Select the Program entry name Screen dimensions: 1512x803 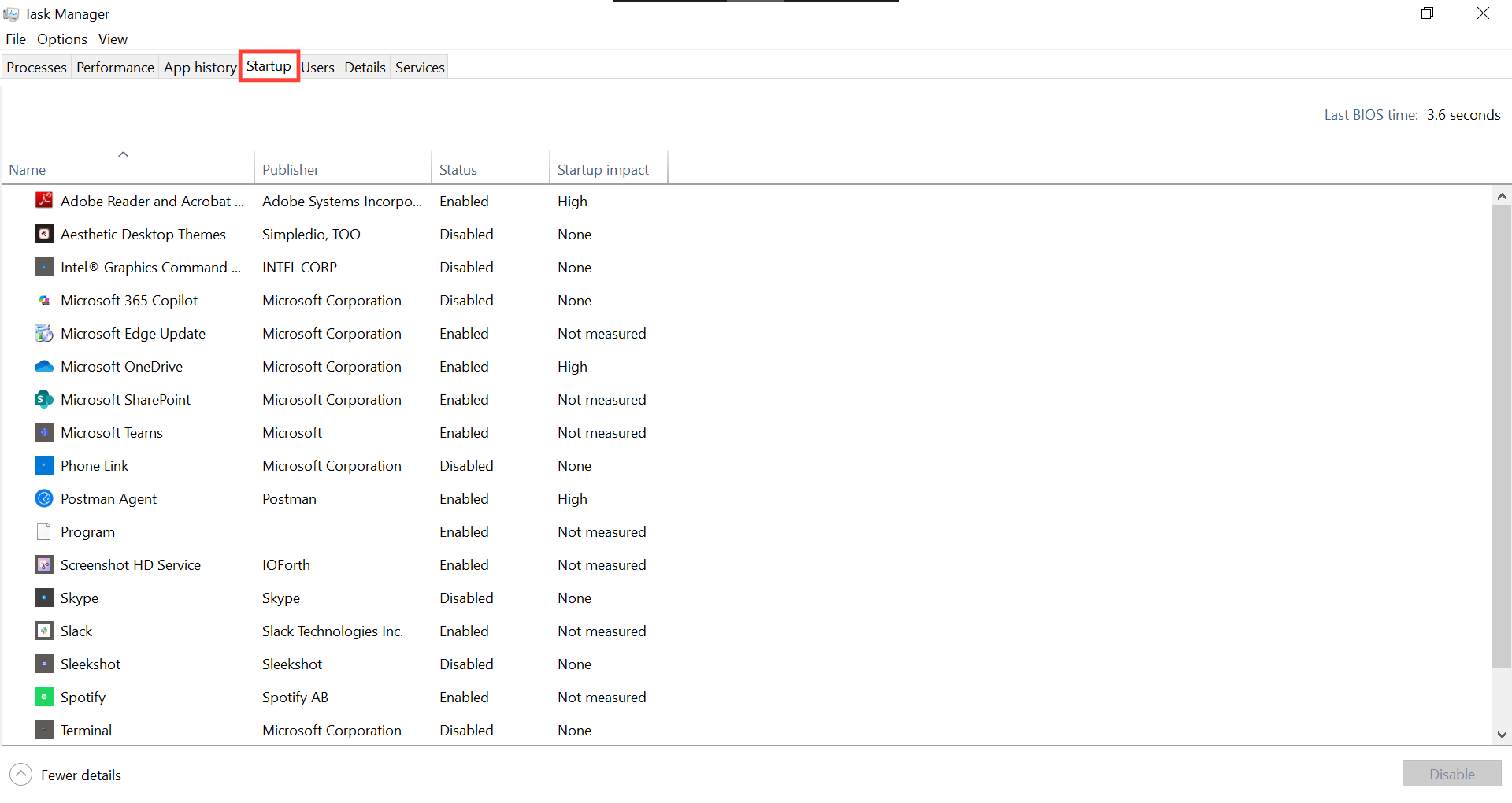pyautogui.click(x=87, y=532)
